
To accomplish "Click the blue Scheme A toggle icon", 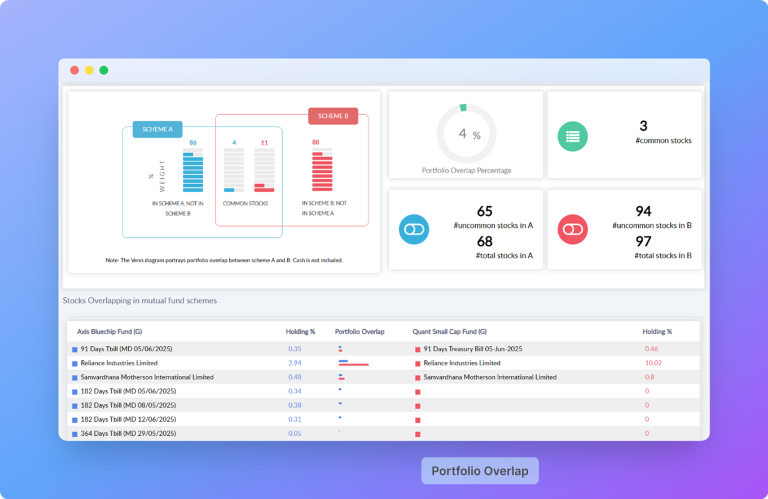I will (414, 229).
